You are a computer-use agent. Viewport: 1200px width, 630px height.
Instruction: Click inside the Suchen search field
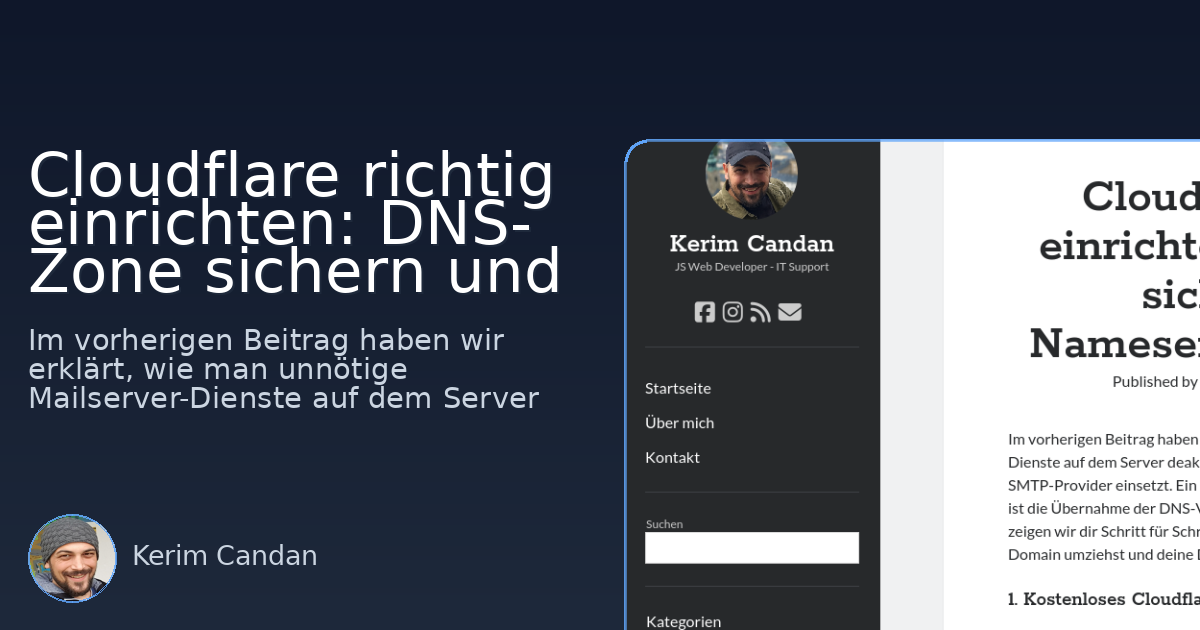[x=752, y=547]
